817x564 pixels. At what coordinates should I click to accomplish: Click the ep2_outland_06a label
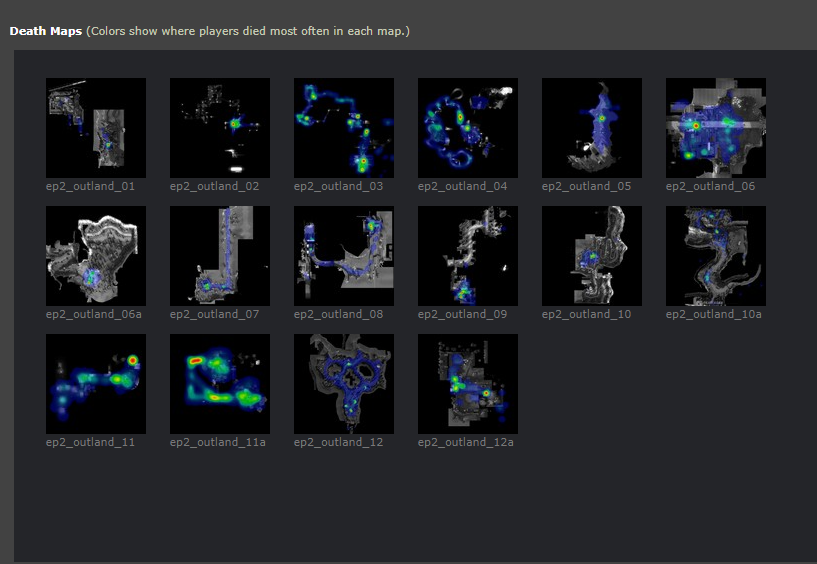click(x=94, y=314)
